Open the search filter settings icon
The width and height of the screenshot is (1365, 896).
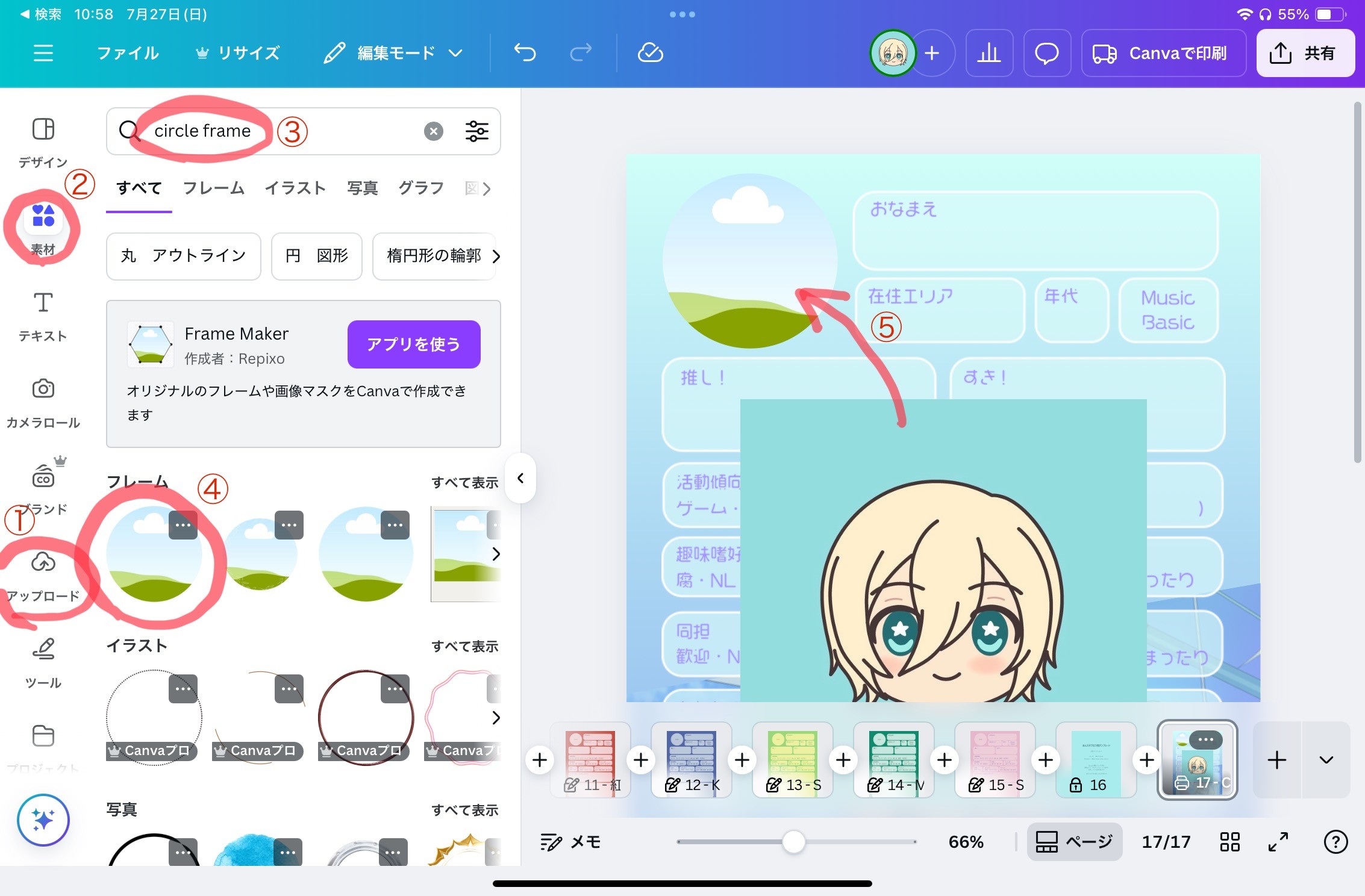[476, 131]
